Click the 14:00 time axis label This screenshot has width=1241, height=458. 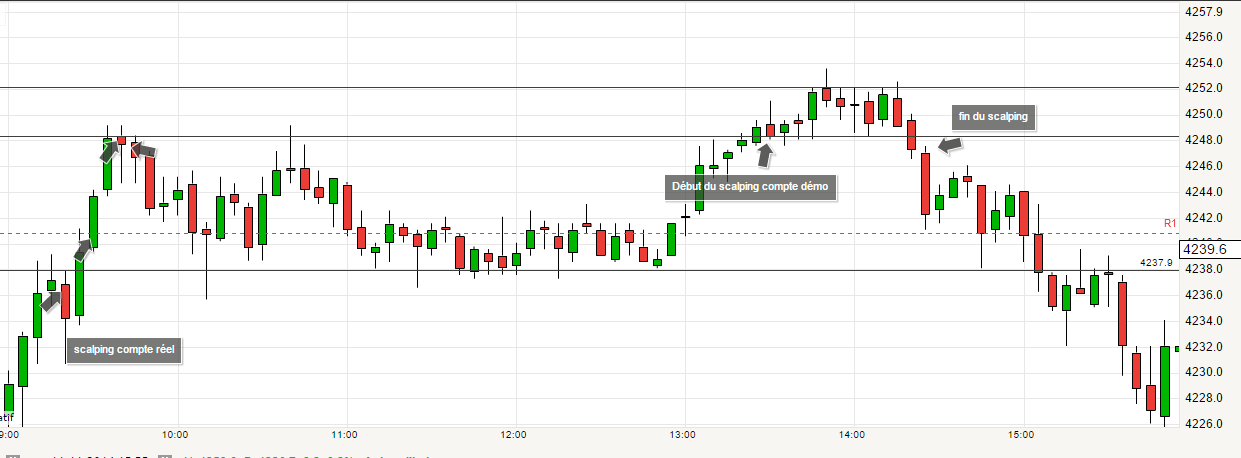pyautogui.click(x=853, y=435)
